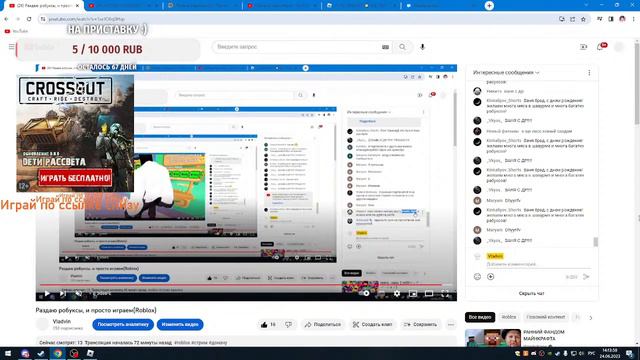The image size is (640, 360).
Task: Switch to theater mode icon
Action: (429, 293)
